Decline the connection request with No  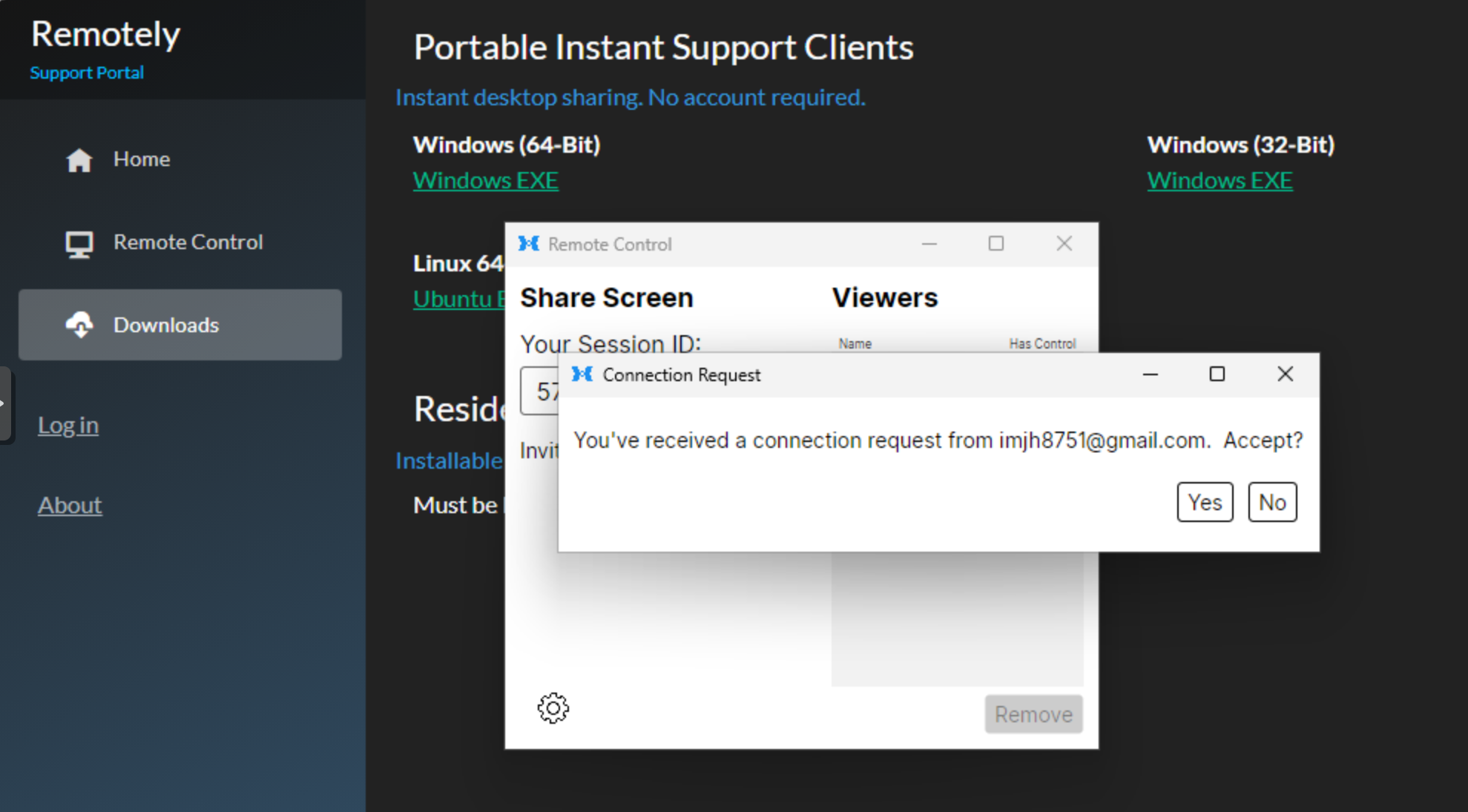pyautogui.click(x=1273, y=502)
